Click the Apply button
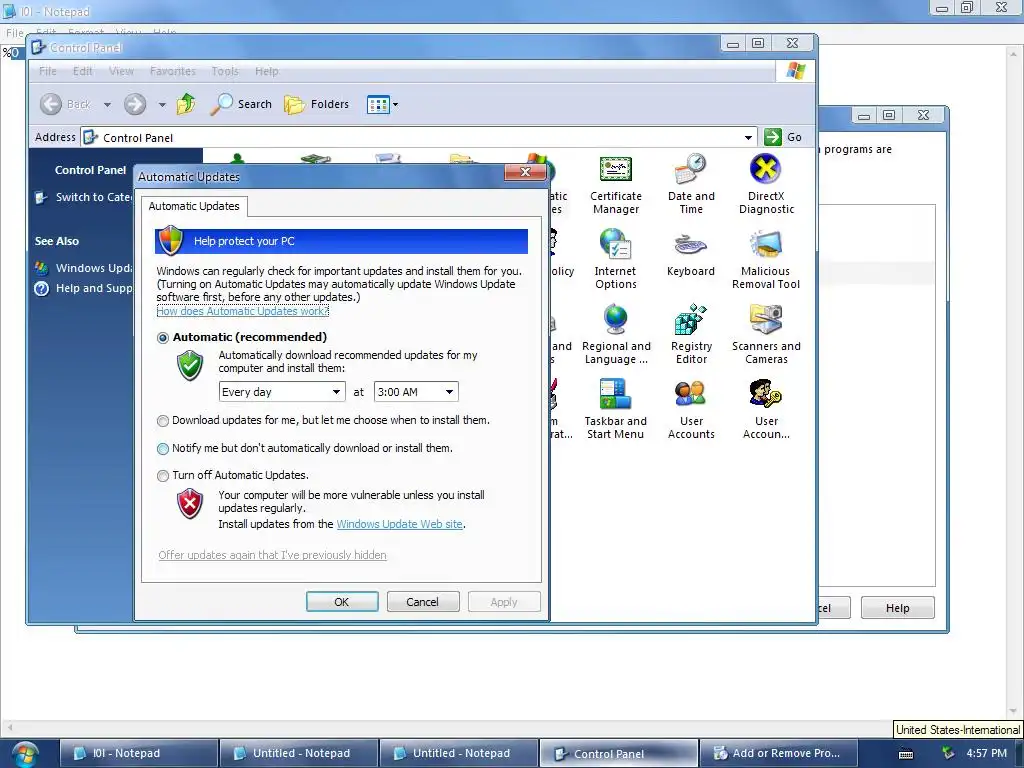The height and width of the screenshot is (768, 1024). pos(504,602)
